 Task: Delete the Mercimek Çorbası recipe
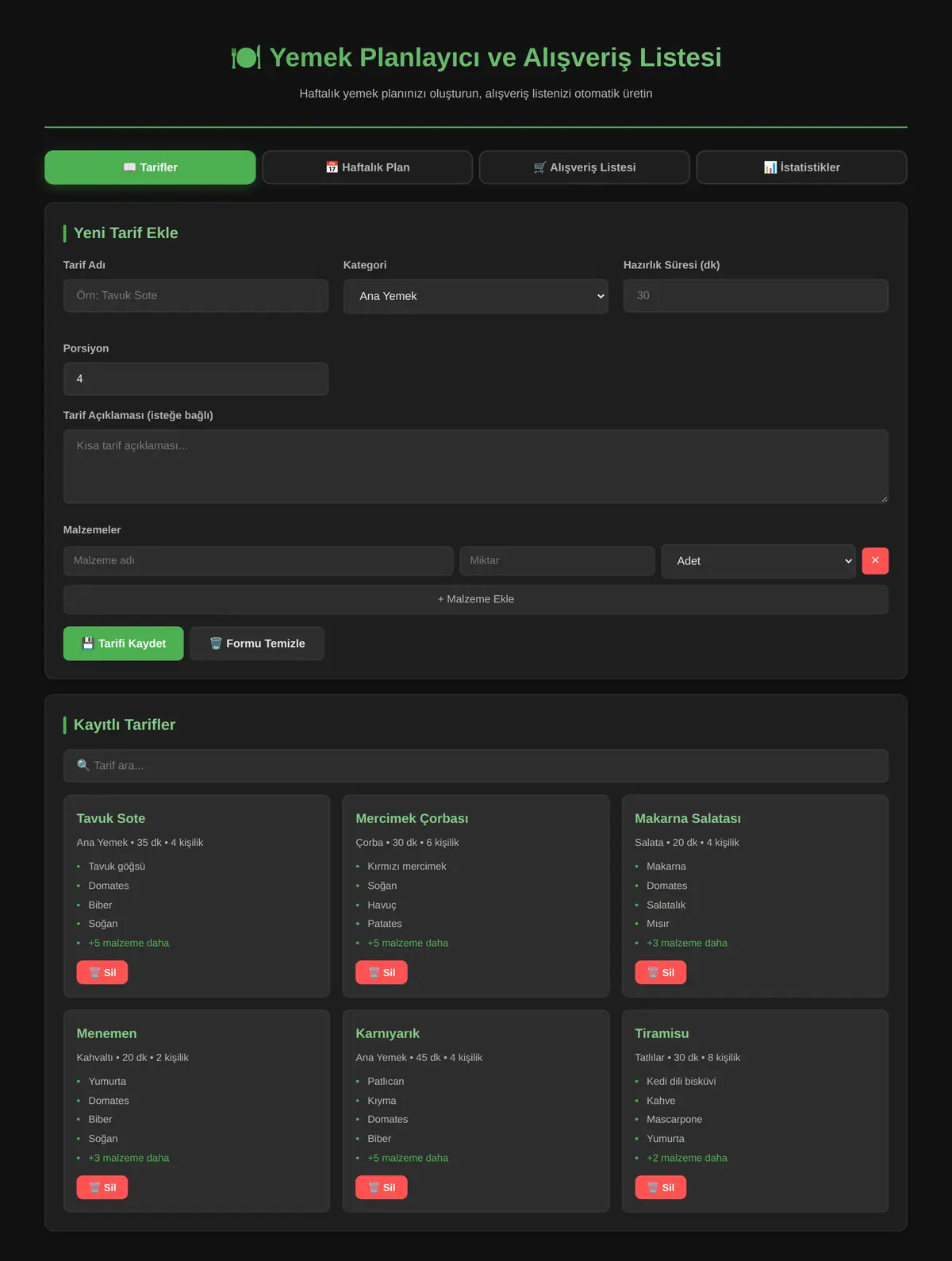[x=382, y=972]
